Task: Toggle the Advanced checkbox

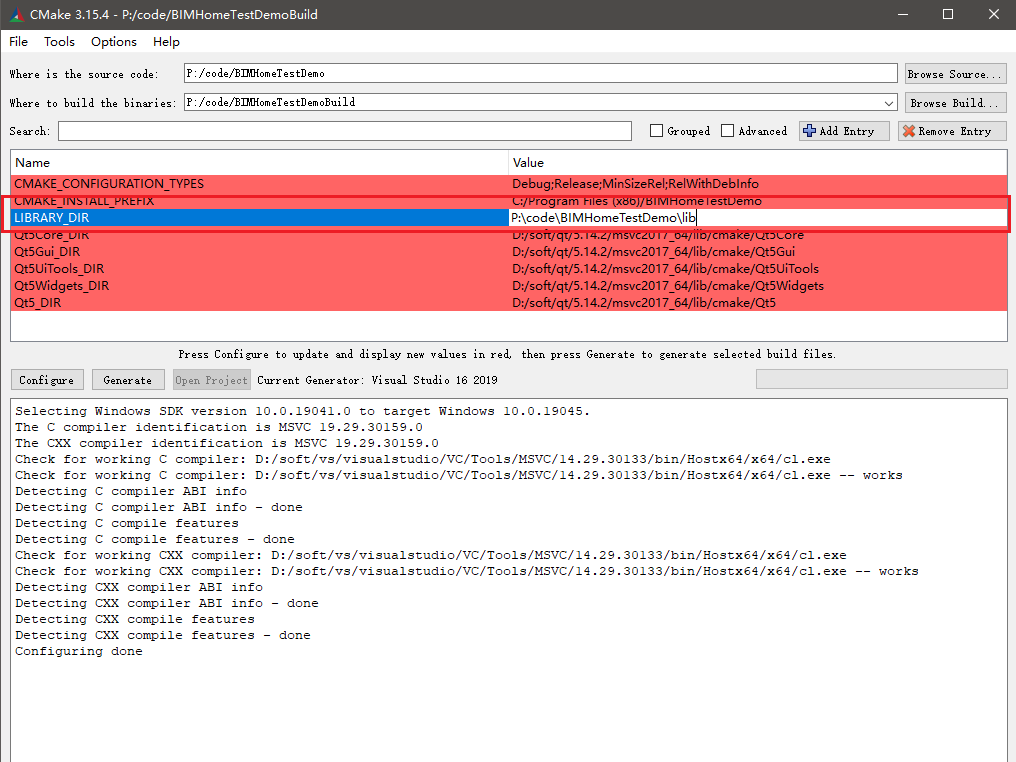Action: (727, 131)
